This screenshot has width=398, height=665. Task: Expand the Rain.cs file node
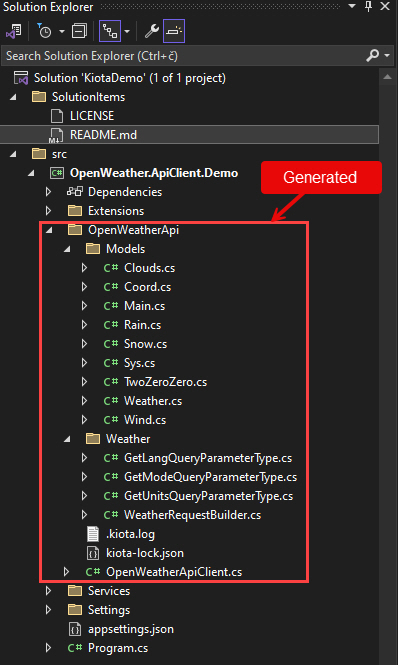tap(84, 325)
